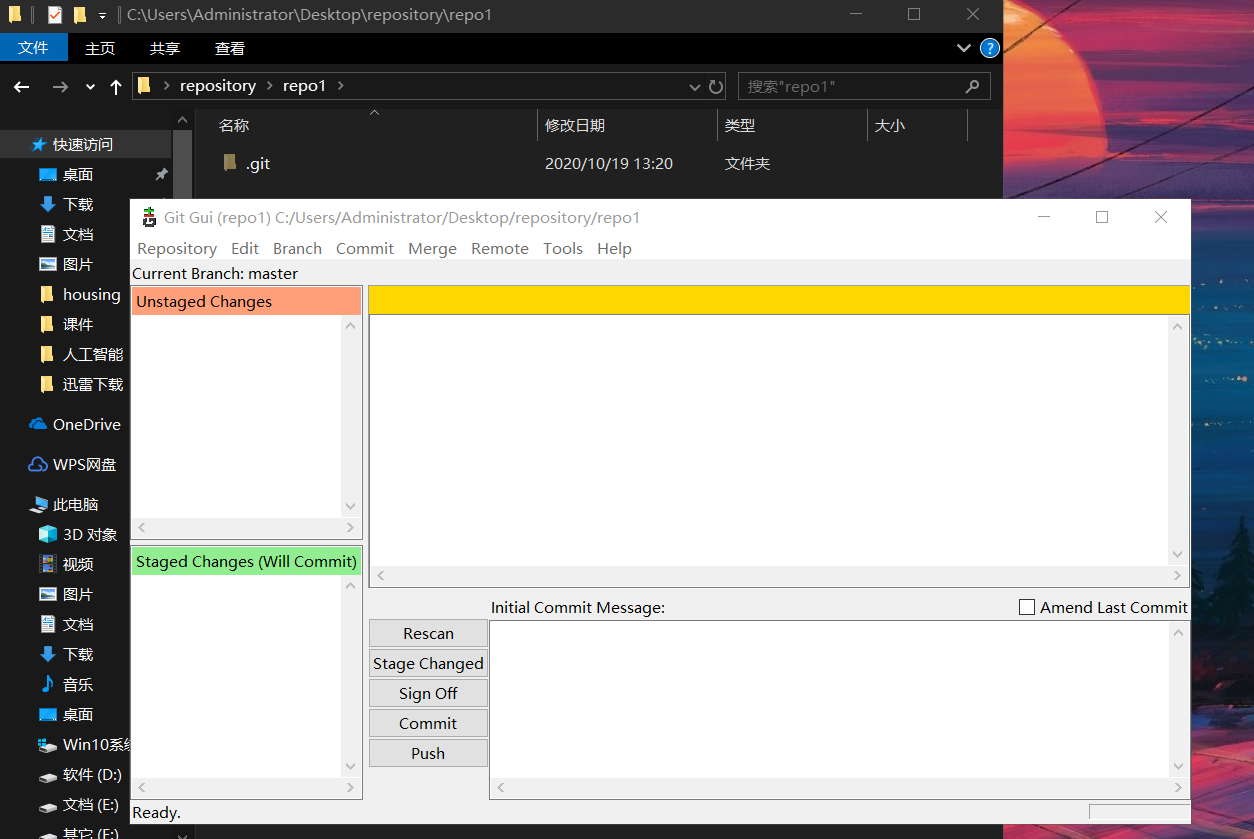Screen dimensions: 1254x839
Task: Open the 人工智能 folder in the sidebar
Action: pyautogui.click(x=93, y=354)
